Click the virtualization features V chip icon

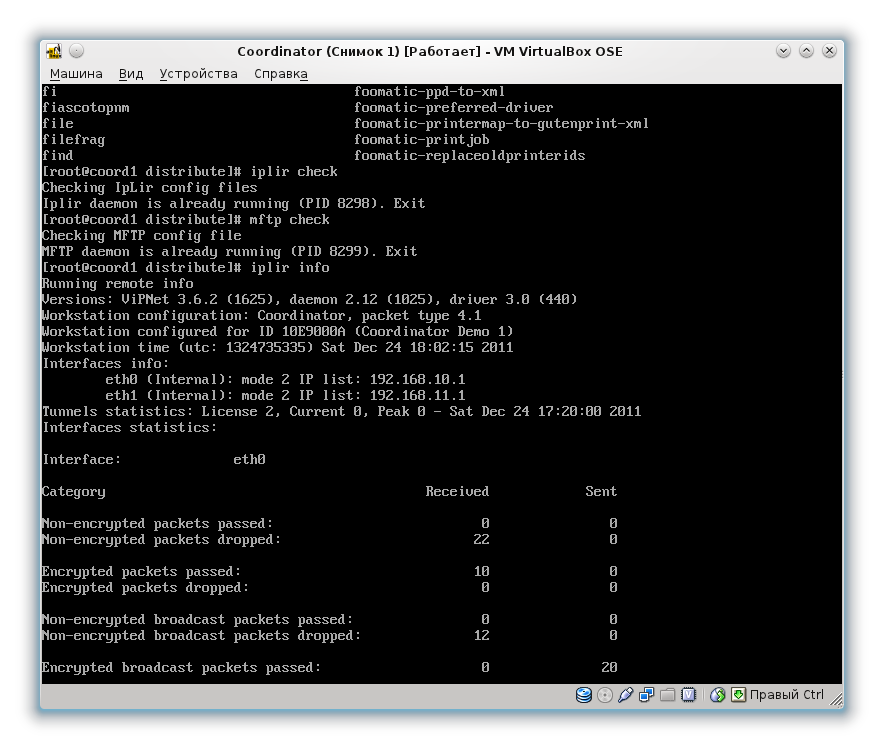tap(688, 695)
